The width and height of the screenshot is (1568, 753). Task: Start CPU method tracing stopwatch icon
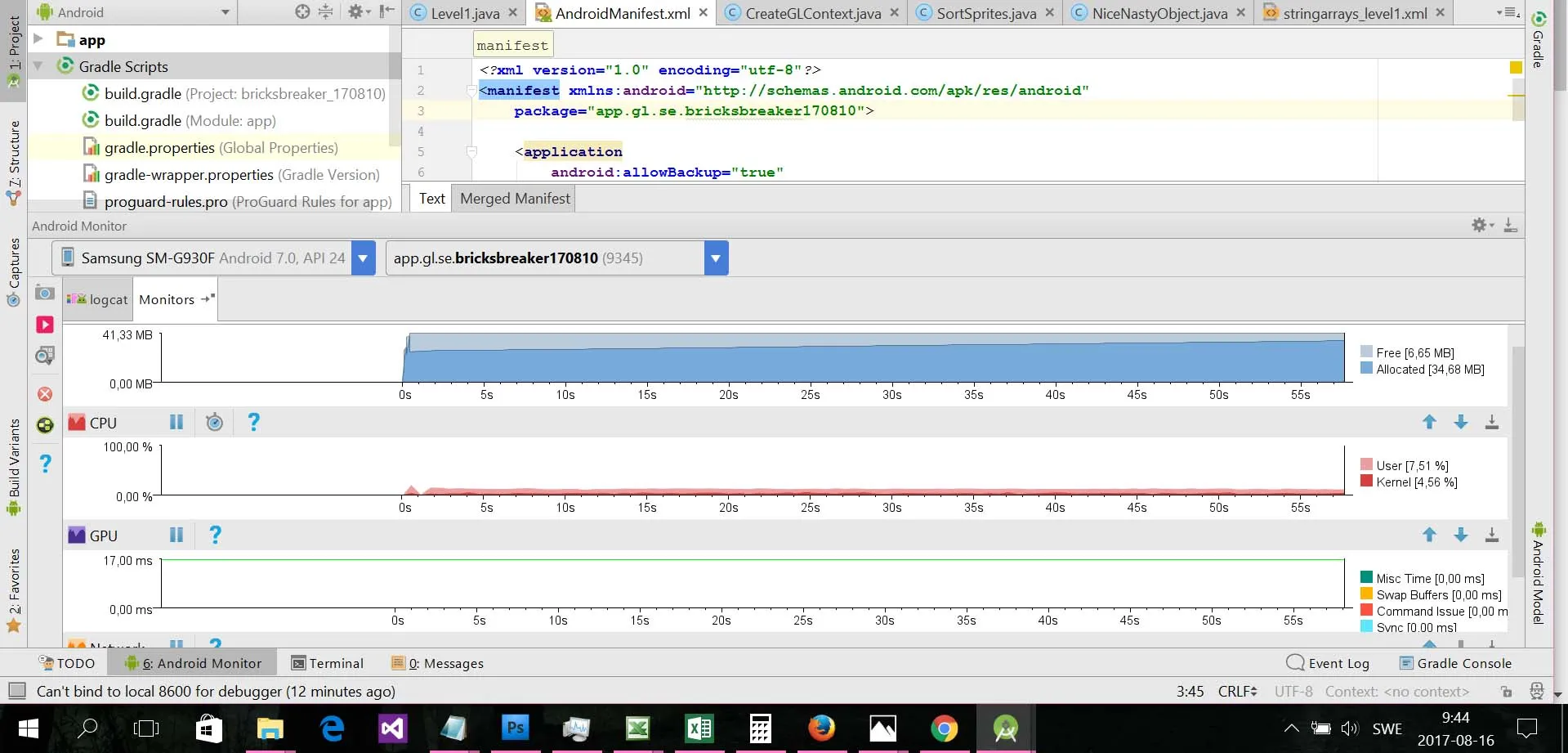214,422
